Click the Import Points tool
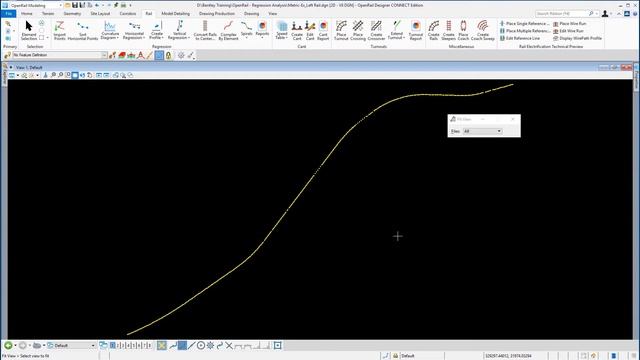Viewport: 640px width, 360px height. (x=60, y=31)
